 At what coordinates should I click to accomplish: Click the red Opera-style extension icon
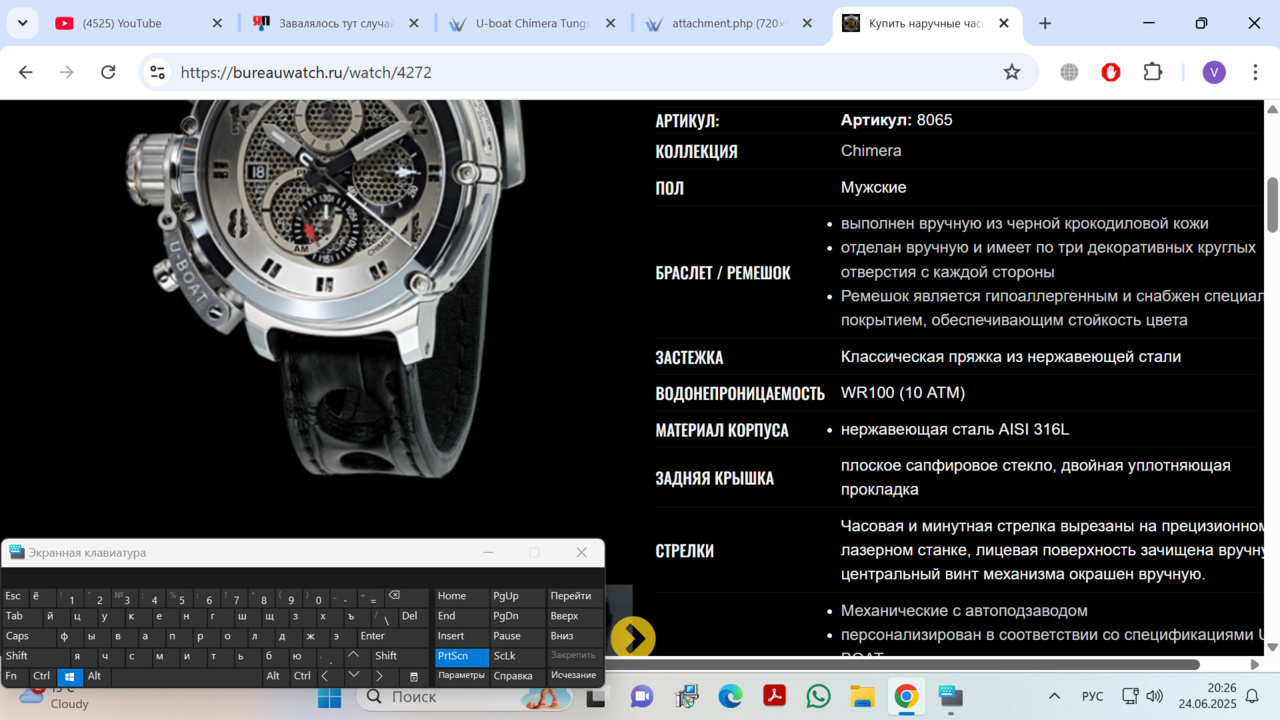coord(1111,72)
